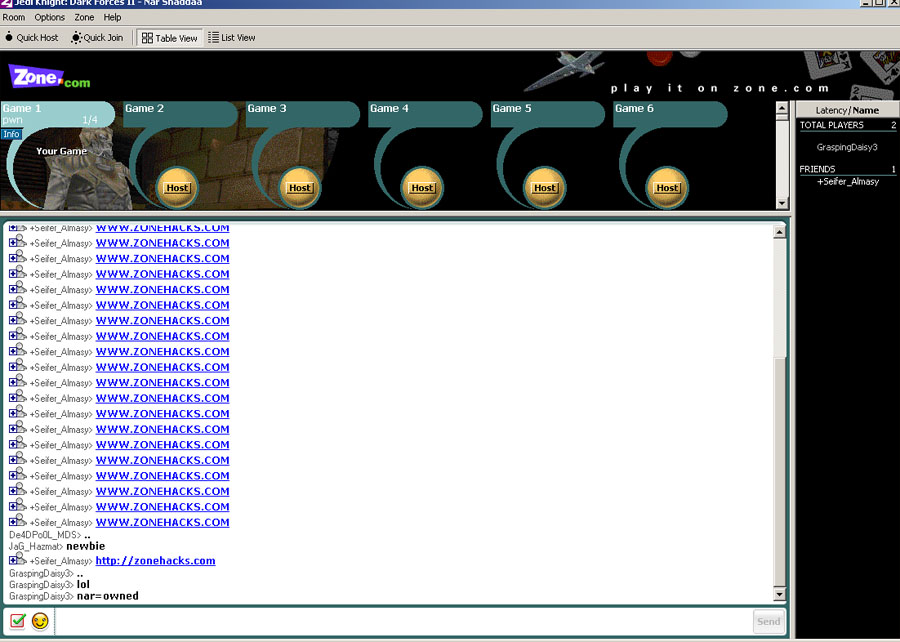Switch to List View
Viewport: 900px width, 642px height.
point(232,38)
